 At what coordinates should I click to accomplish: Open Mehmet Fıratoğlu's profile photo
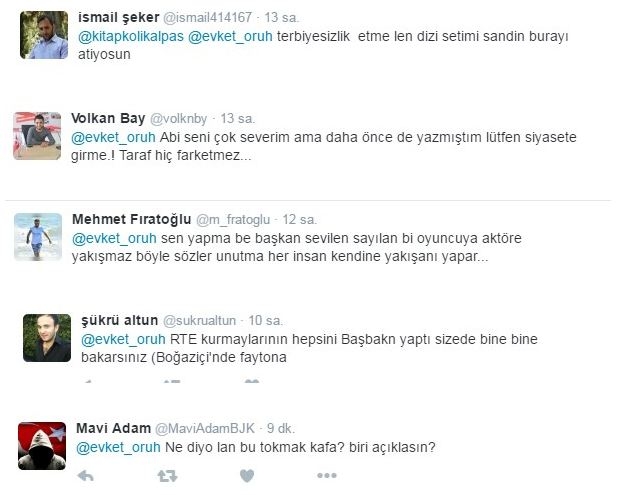pyautogui.click(x=38, y=237)
